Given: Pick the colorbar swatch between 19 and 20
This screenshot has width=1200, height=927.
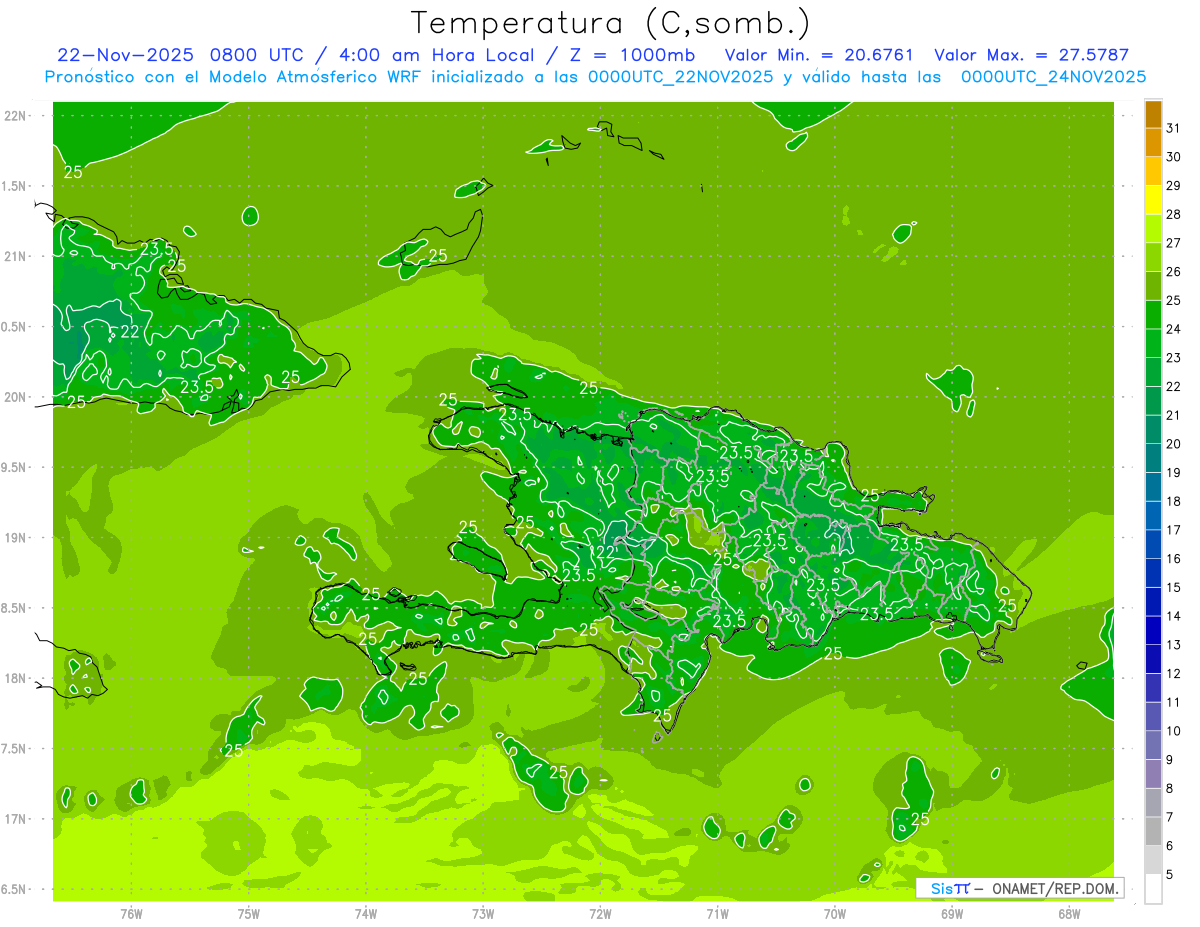Looking at the screenshot, I should point(1153,458).
